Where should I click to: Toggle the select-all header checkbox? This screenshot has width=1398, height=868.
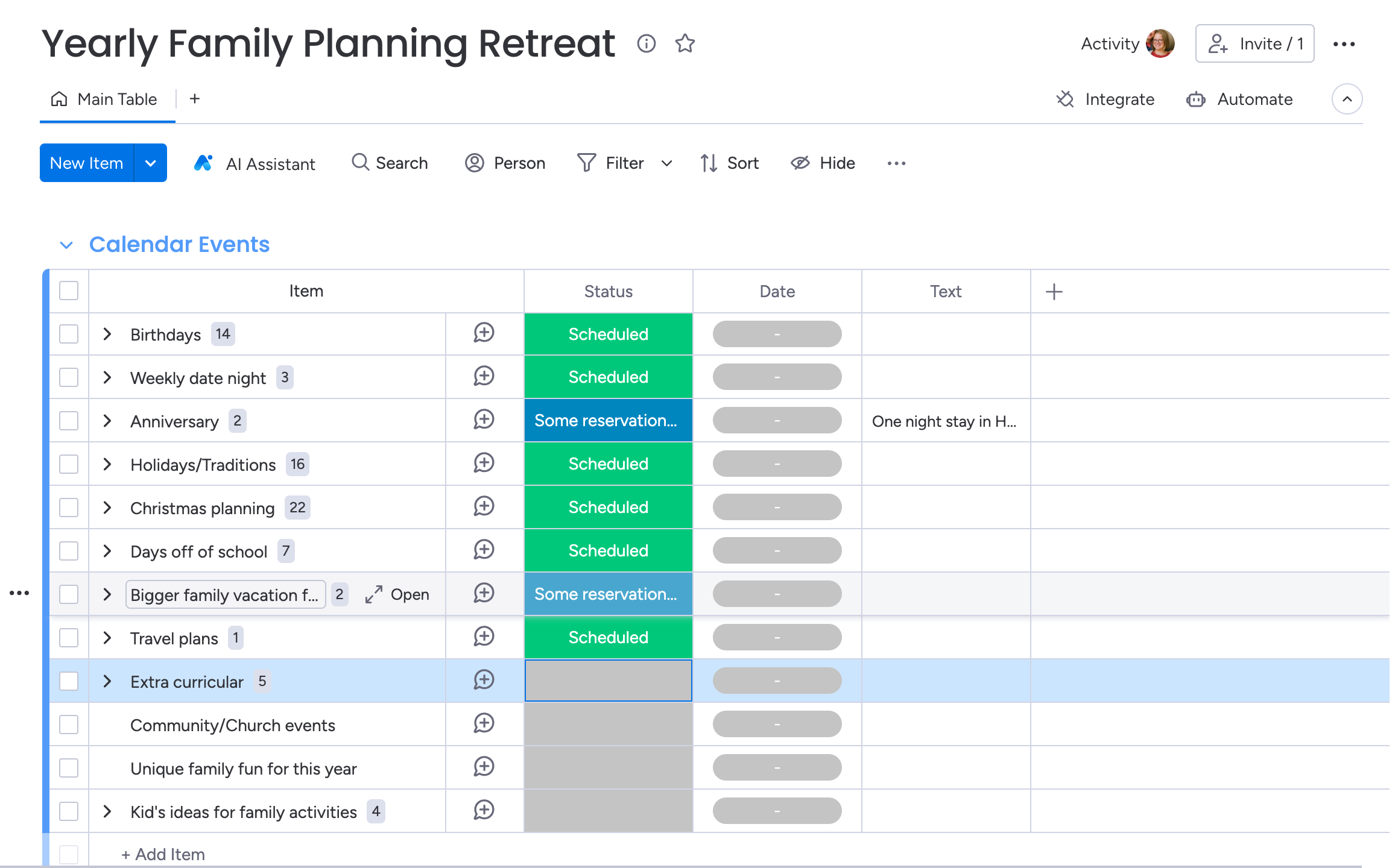click(x=69, y=291)
